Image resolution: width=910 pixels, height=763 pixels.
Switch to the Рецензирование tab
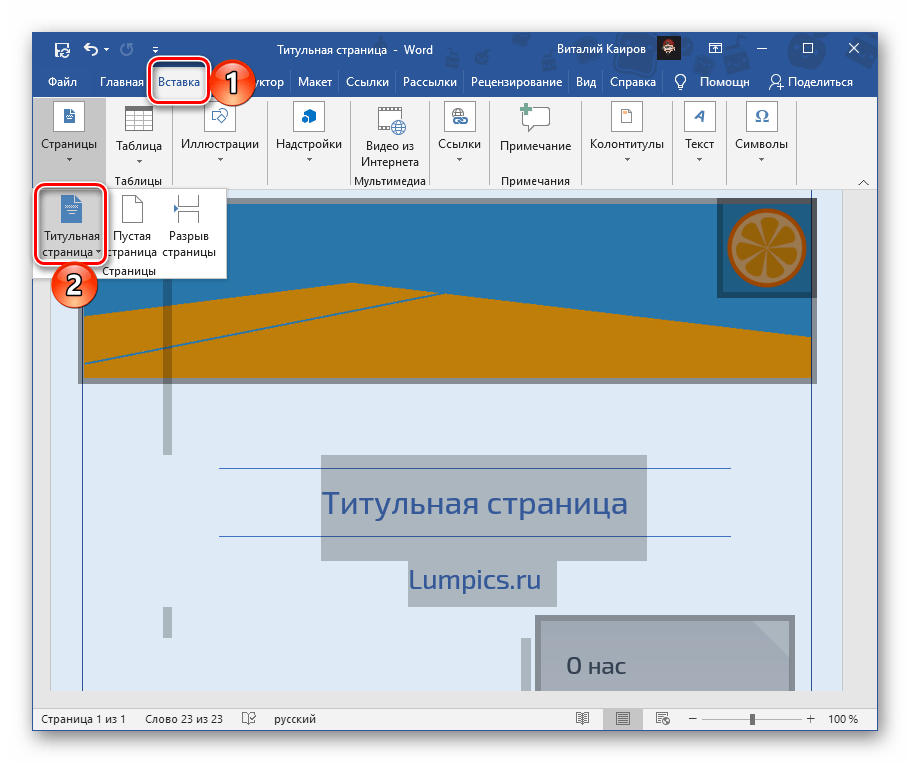(x=518, y=83)
